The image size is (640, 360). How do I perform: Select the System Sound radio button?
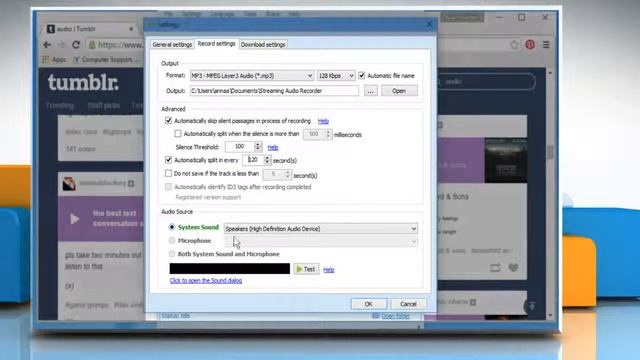[x=172, y=227]
